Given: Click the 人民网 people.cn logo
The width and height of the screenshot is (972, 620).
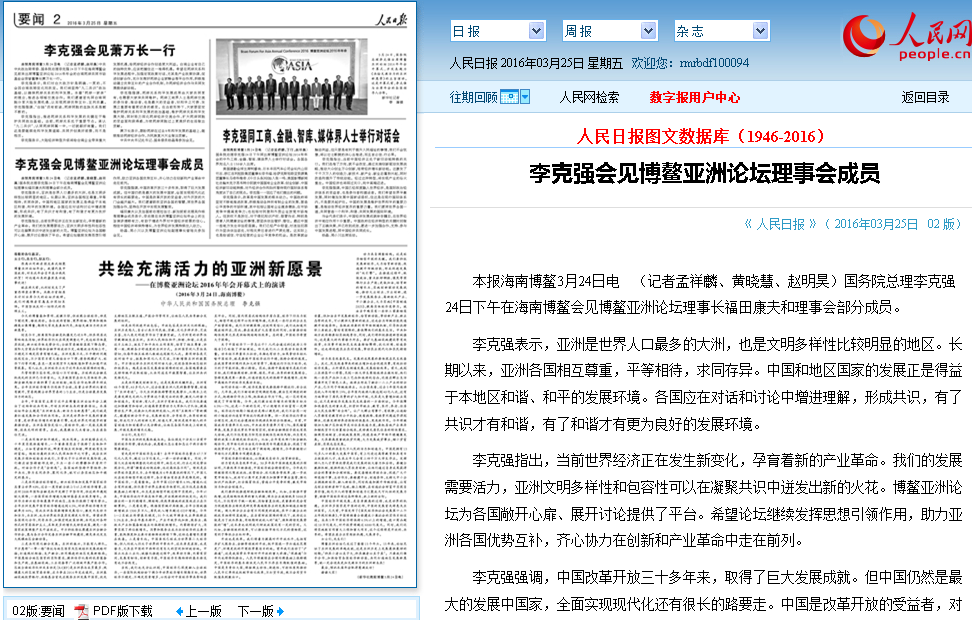Looking at the screenshot, I should (907, 37).
